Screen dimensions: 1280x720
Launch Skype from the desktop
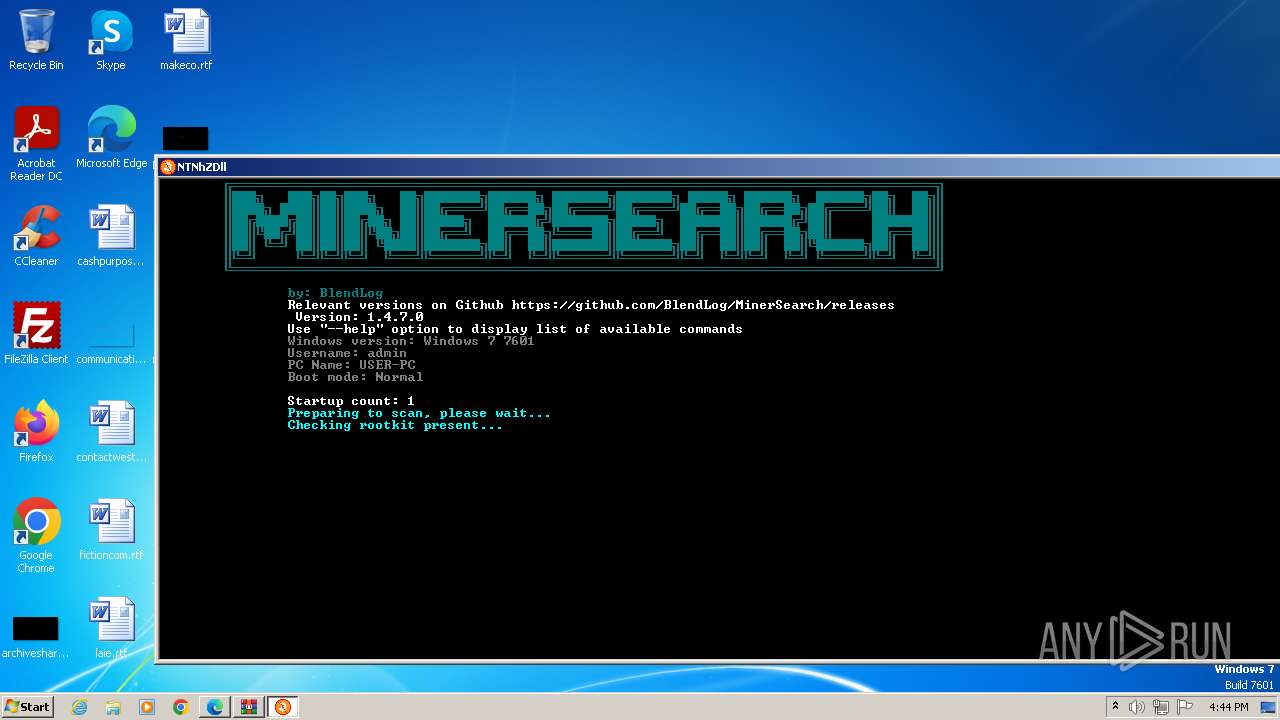[111, 40]
